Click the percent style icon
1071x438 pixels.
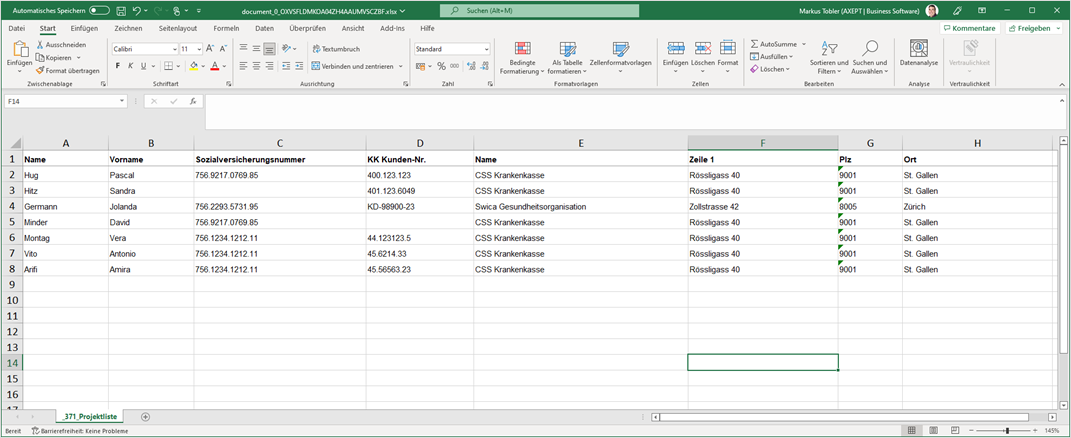point(441,66)
